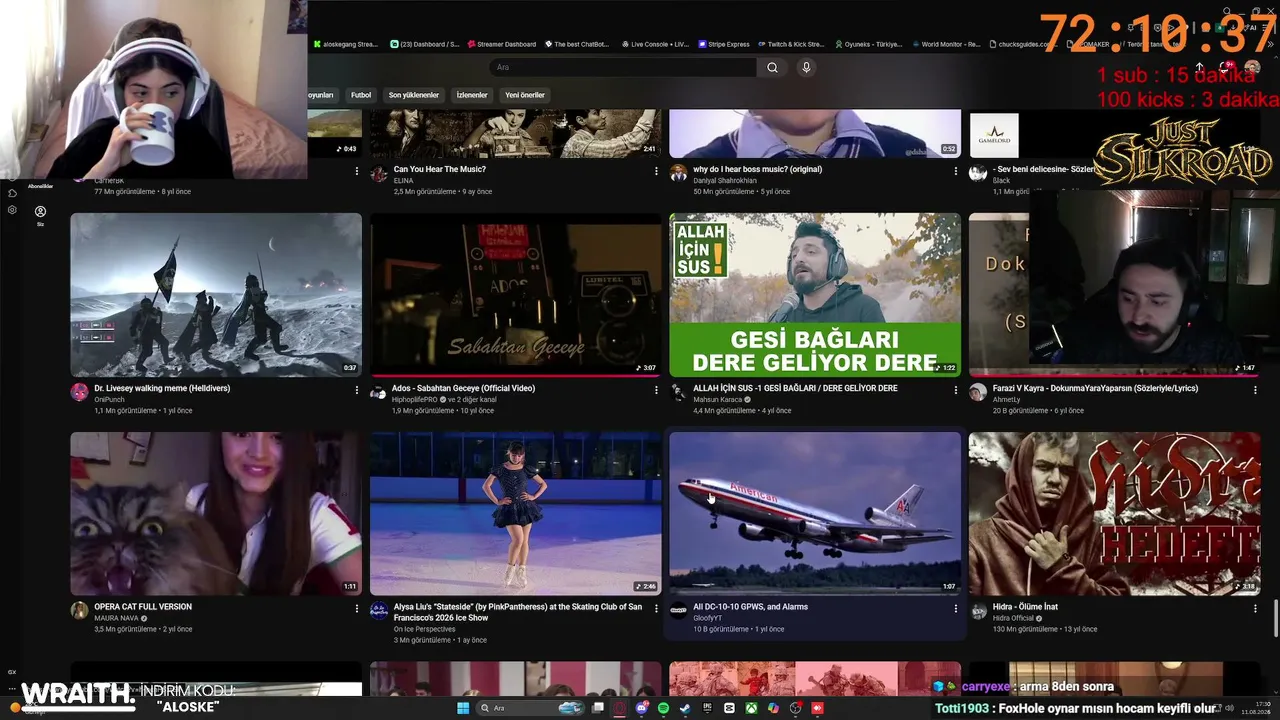Open Opera GX browser taskbar icon
Screen dimensions: 1280x720
coord(619,708)
